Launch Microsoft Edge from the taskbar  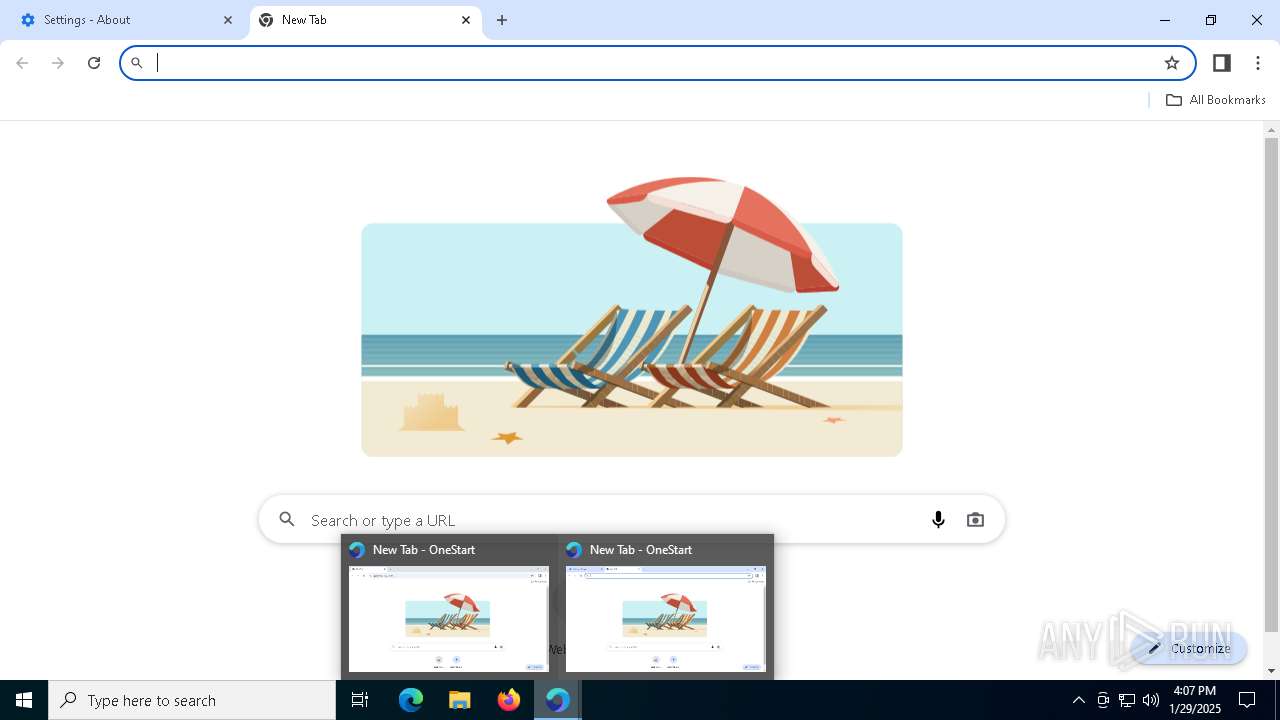411,700
